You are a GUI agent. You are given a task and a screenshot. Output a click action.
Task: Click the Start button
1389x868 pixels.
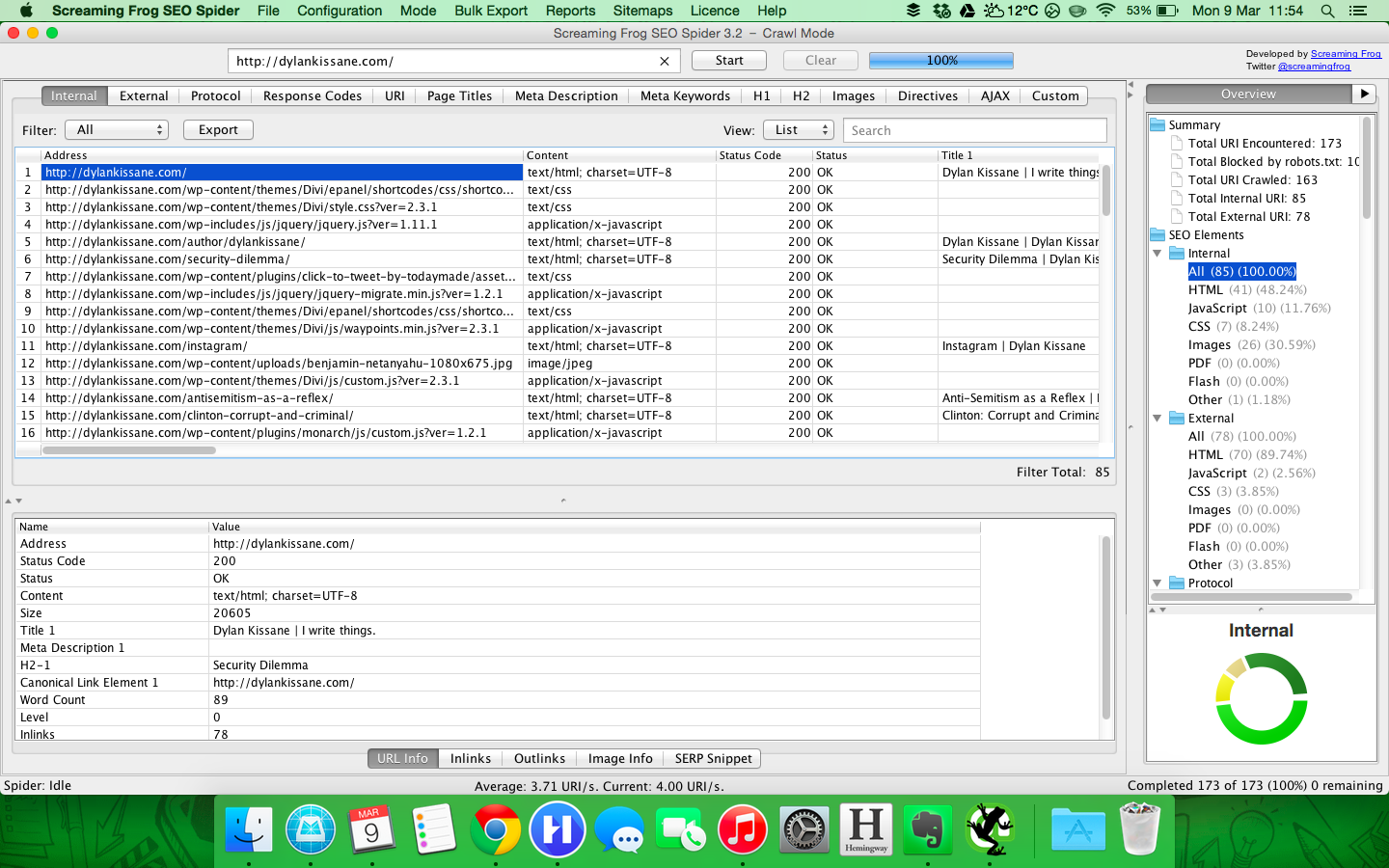(x=729, y=60)
